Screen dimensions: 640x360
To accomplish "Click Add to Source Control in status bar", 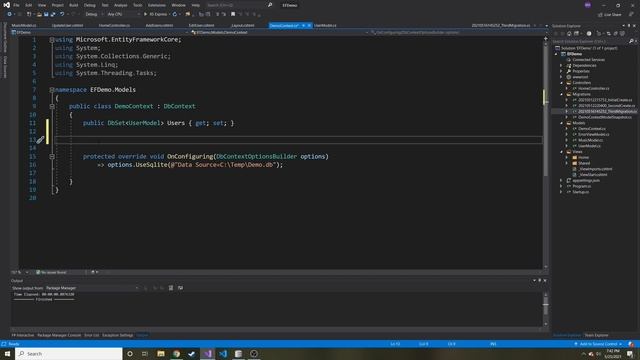I will coord(598,344).
